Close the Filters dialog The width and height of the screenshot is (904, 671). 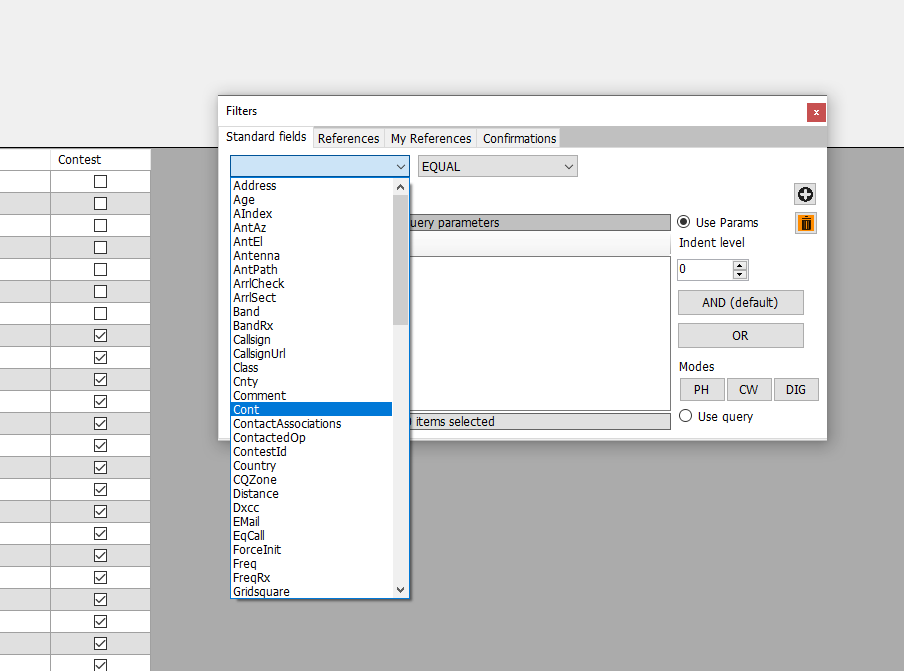pos(816,112)
